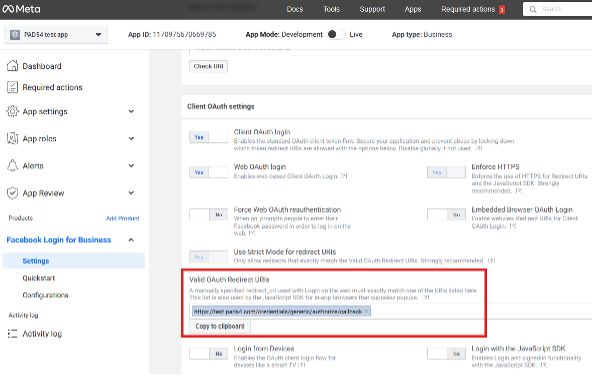Click Copy to clipboard button
The height and width of the screenshot is (376, 592).
click(220, 326)
